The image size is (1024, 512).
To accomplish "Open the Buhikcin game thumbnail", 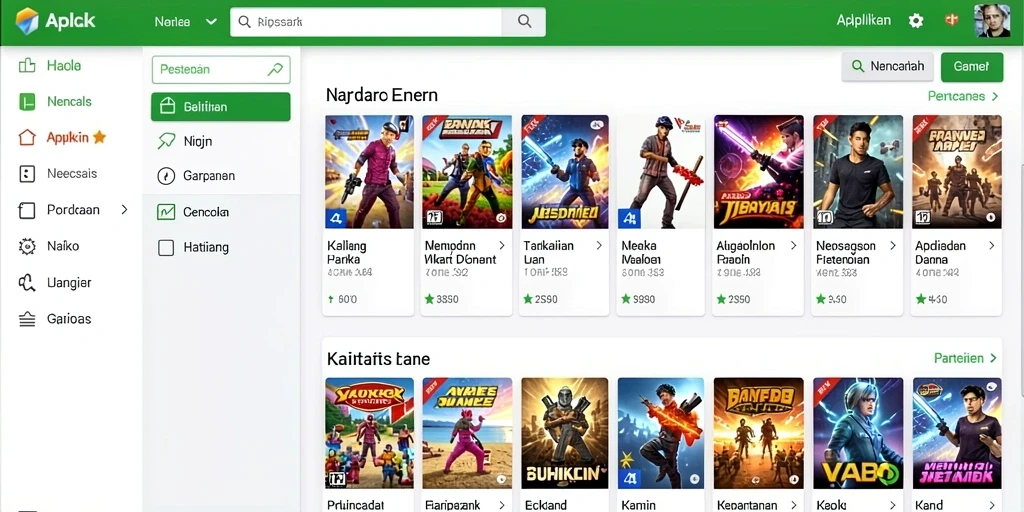I will 564,434.
